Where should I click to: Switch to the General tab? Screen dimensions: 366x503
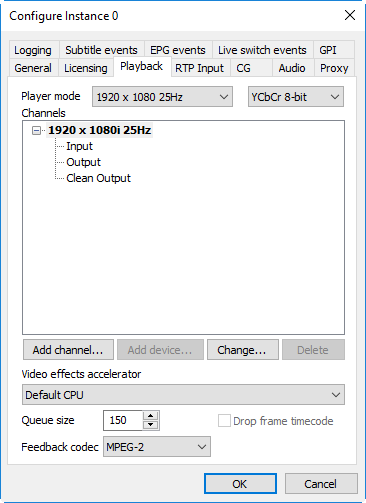33,68
